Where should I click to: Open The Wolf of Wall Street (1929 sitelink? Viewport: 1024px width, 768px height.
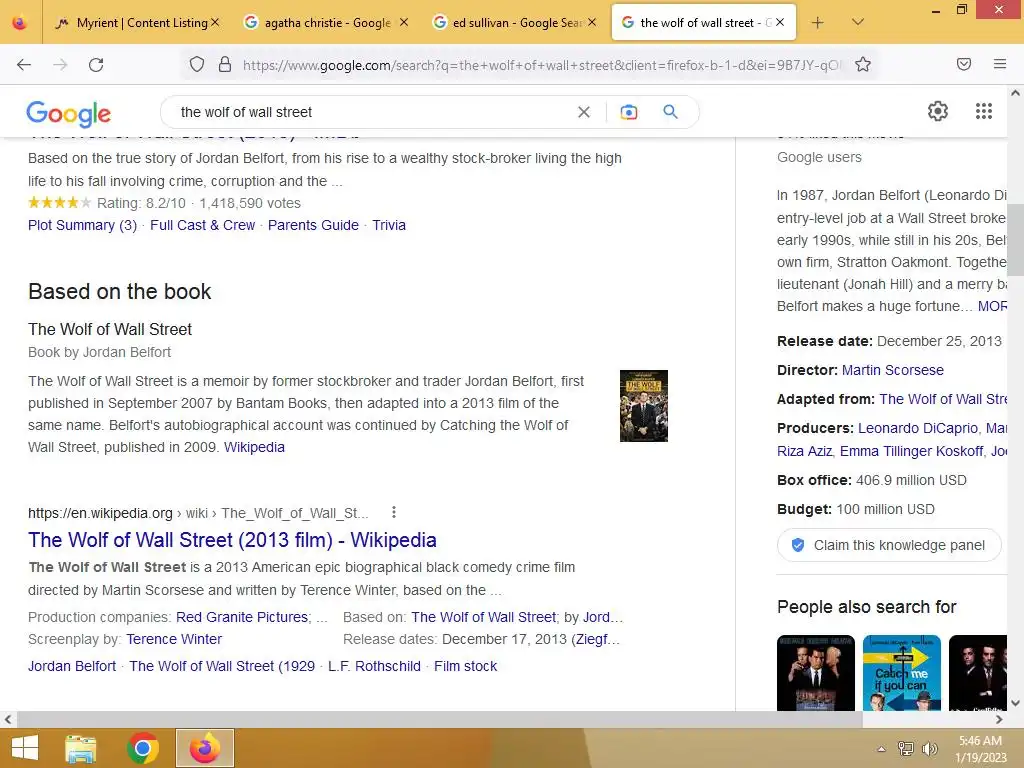[x=222, y=666]
